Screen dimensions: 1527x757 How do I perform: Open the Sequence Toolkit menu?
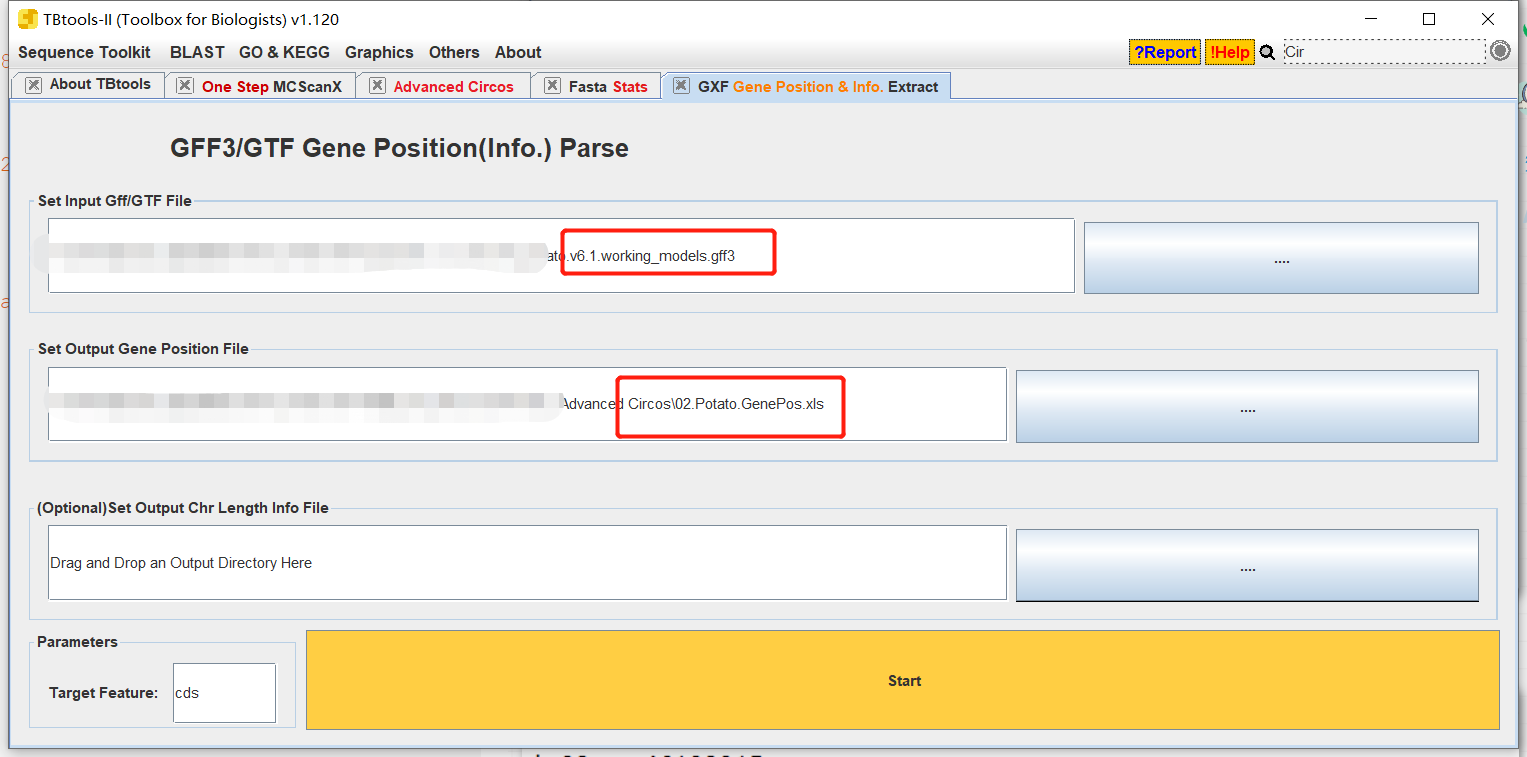coord(84,52)
